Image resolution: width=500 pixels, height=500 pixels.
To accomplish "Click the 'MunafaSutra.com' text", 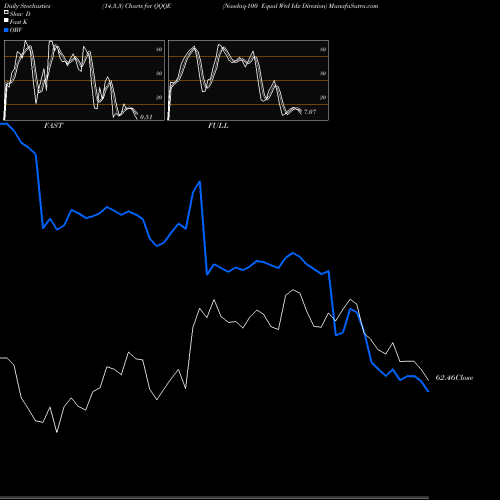I will point(353,6).
